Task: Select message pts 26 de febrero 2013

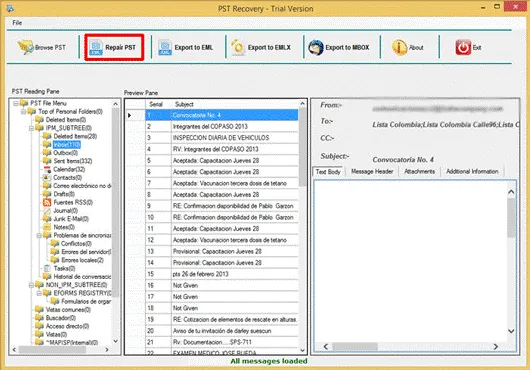Action: pyautogui.click(x=222, y=274)
